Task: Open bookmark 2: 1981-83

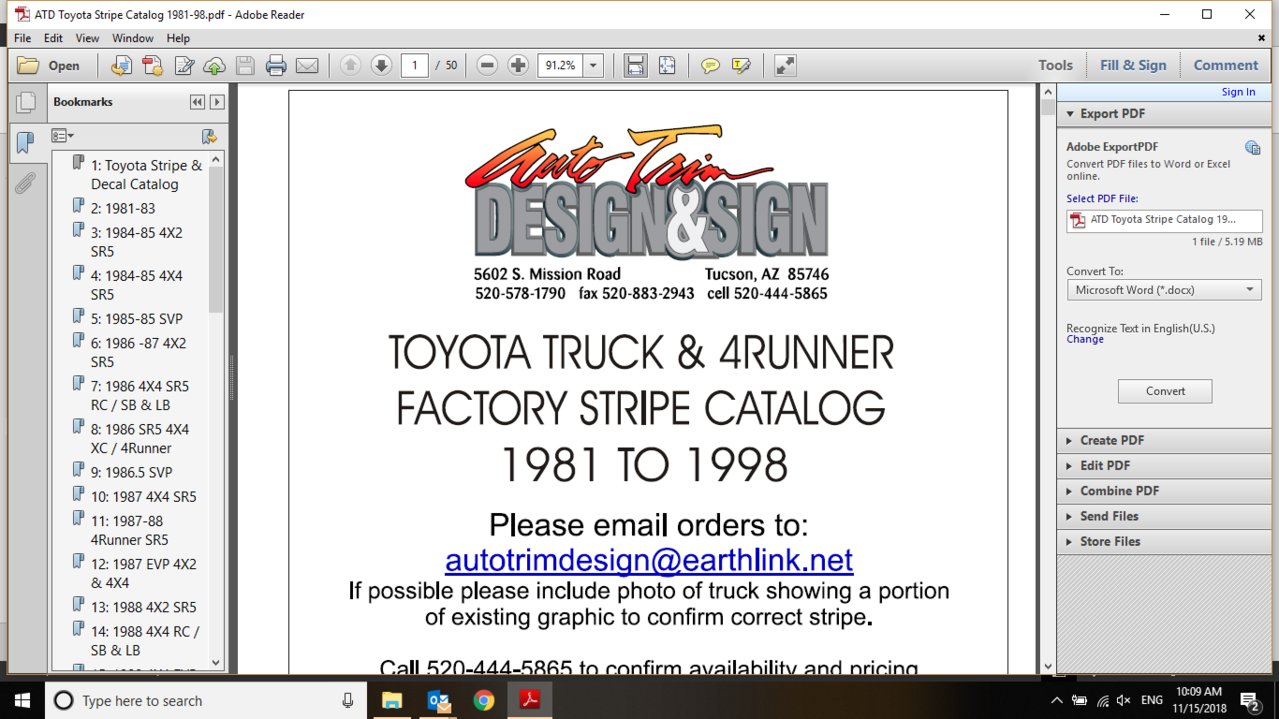Action: pyautogui.click(x=123, y=208)
